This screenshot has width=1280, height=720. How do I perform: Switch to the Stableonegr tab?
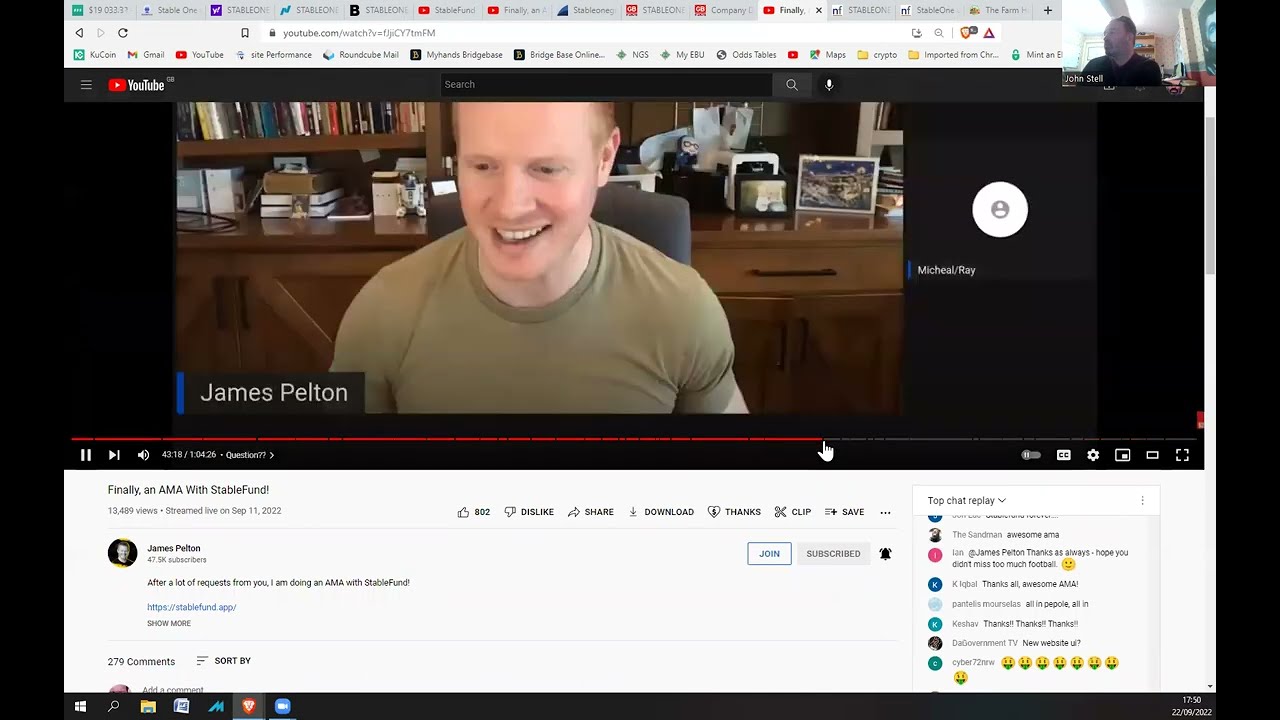coord(585,10)
